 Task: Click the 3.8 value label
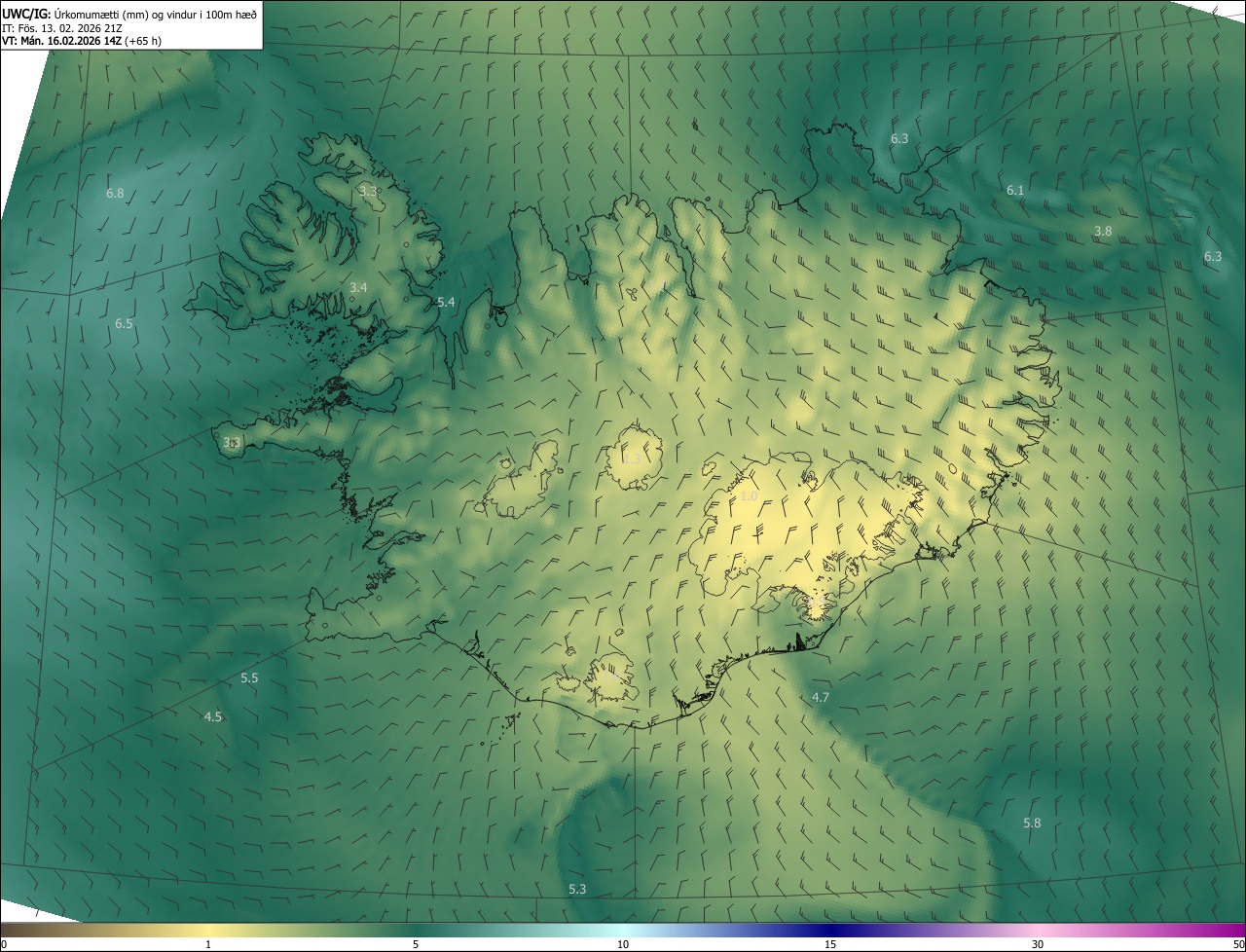[1103, 232]
